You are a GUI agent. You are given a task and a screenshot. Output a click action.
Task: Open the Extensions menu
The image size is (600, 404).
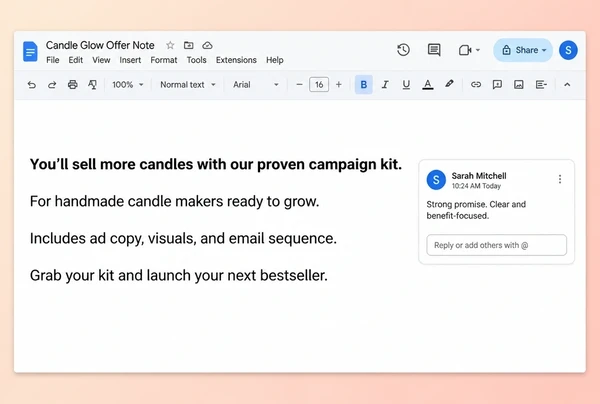[x=236, y=60]
